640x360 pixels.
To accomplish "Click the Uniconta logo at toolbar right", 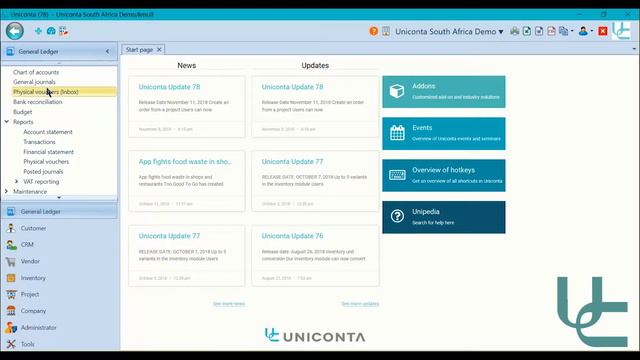I will pos(621,31).
